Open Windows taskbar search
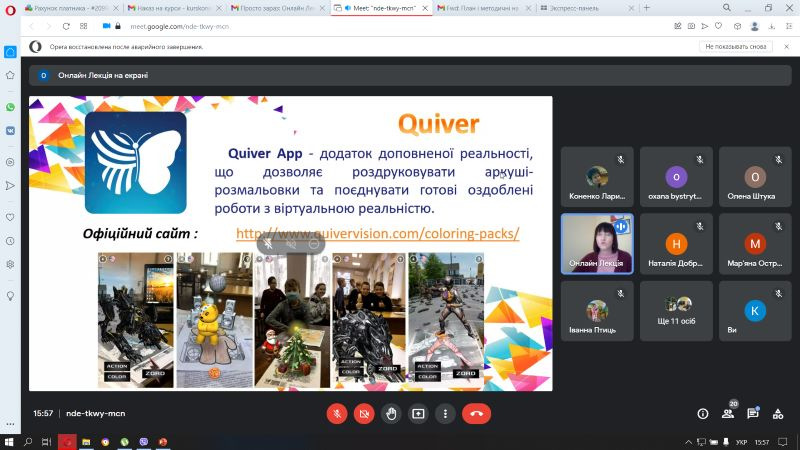Screen dimensions: 800x450 28,442
